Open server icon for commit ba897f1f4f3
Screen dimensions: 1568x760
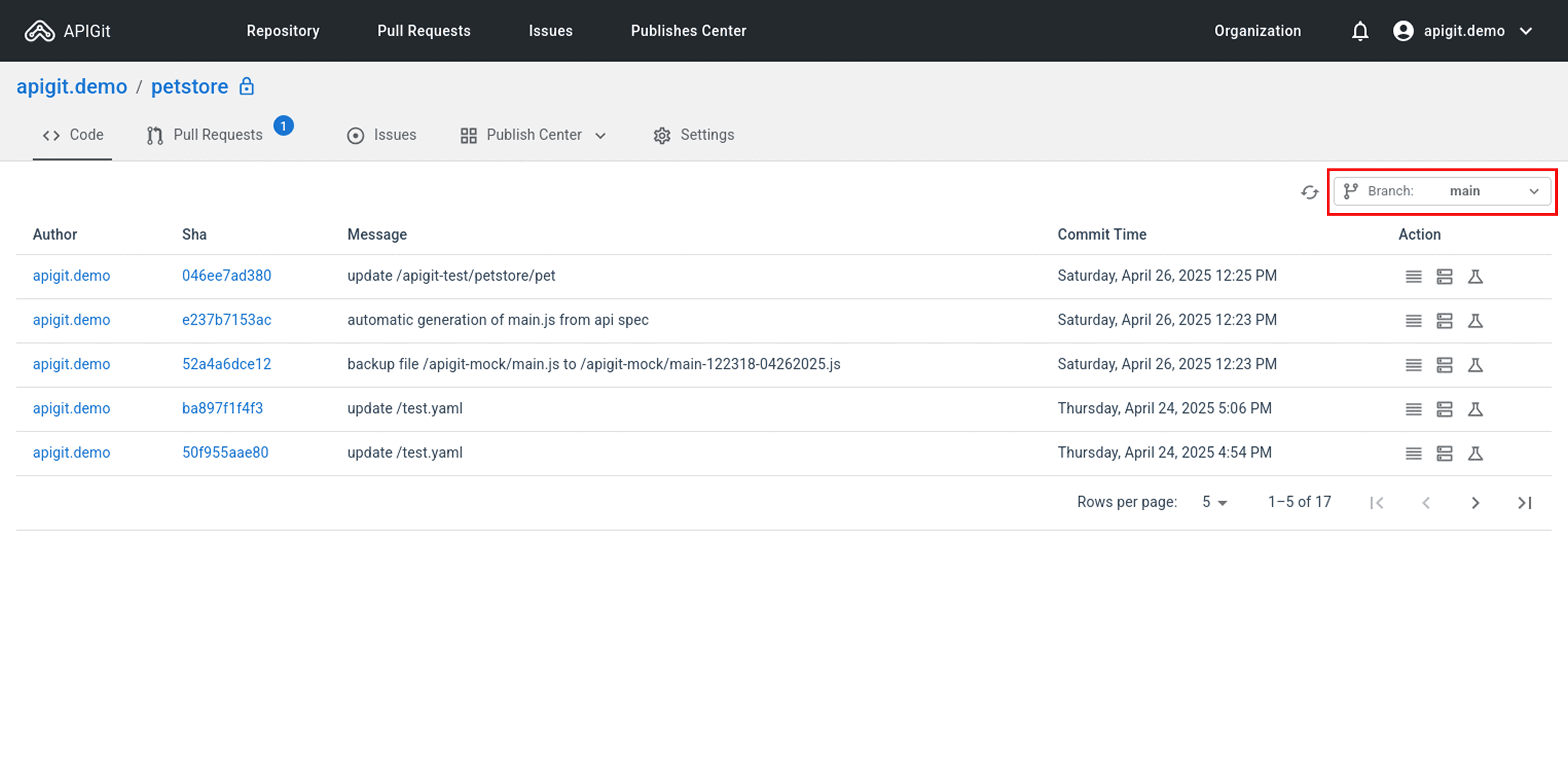point(1444,409)
